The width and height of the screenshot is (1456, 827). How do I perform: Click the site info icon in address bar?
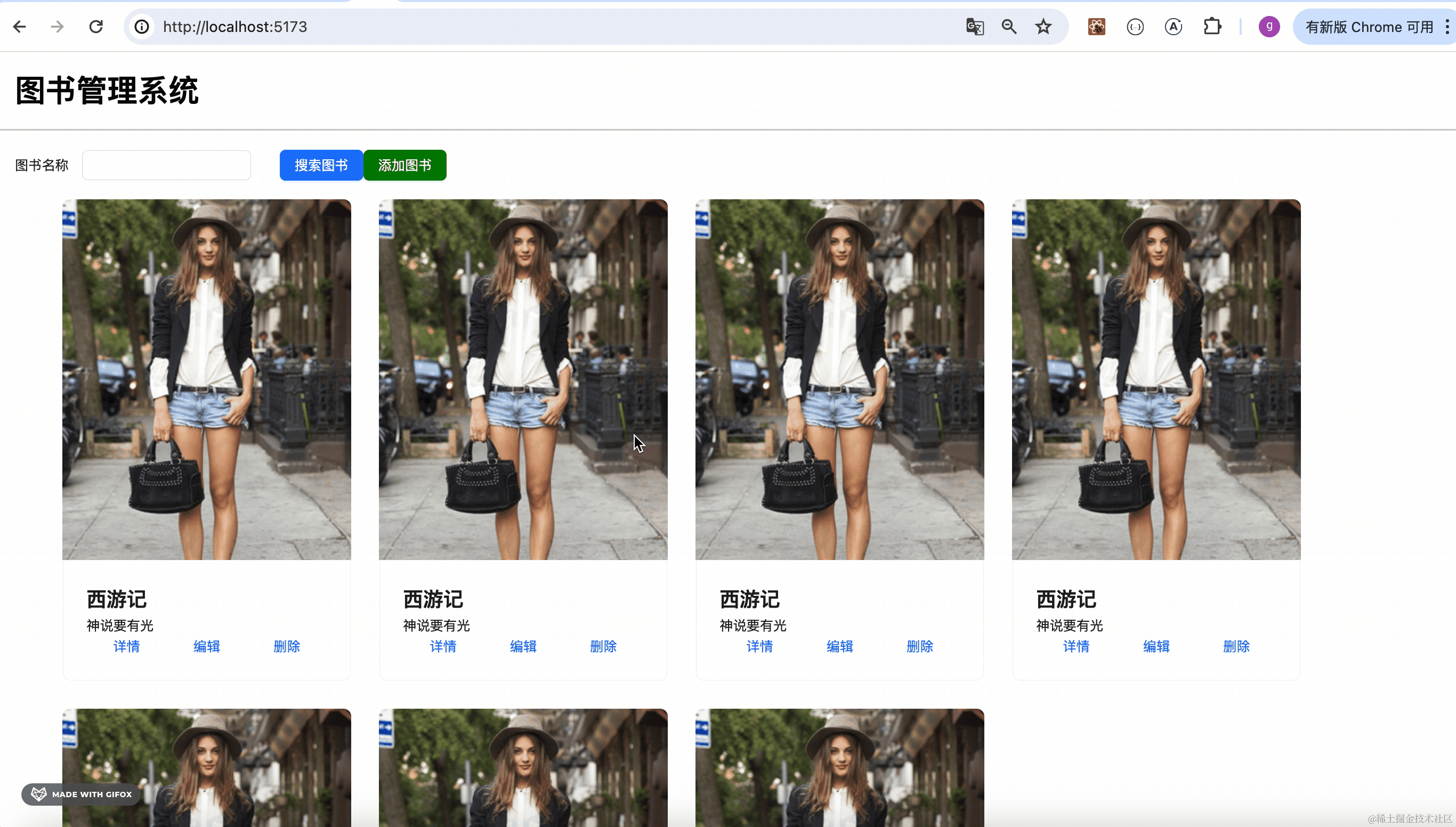point(142,27)
